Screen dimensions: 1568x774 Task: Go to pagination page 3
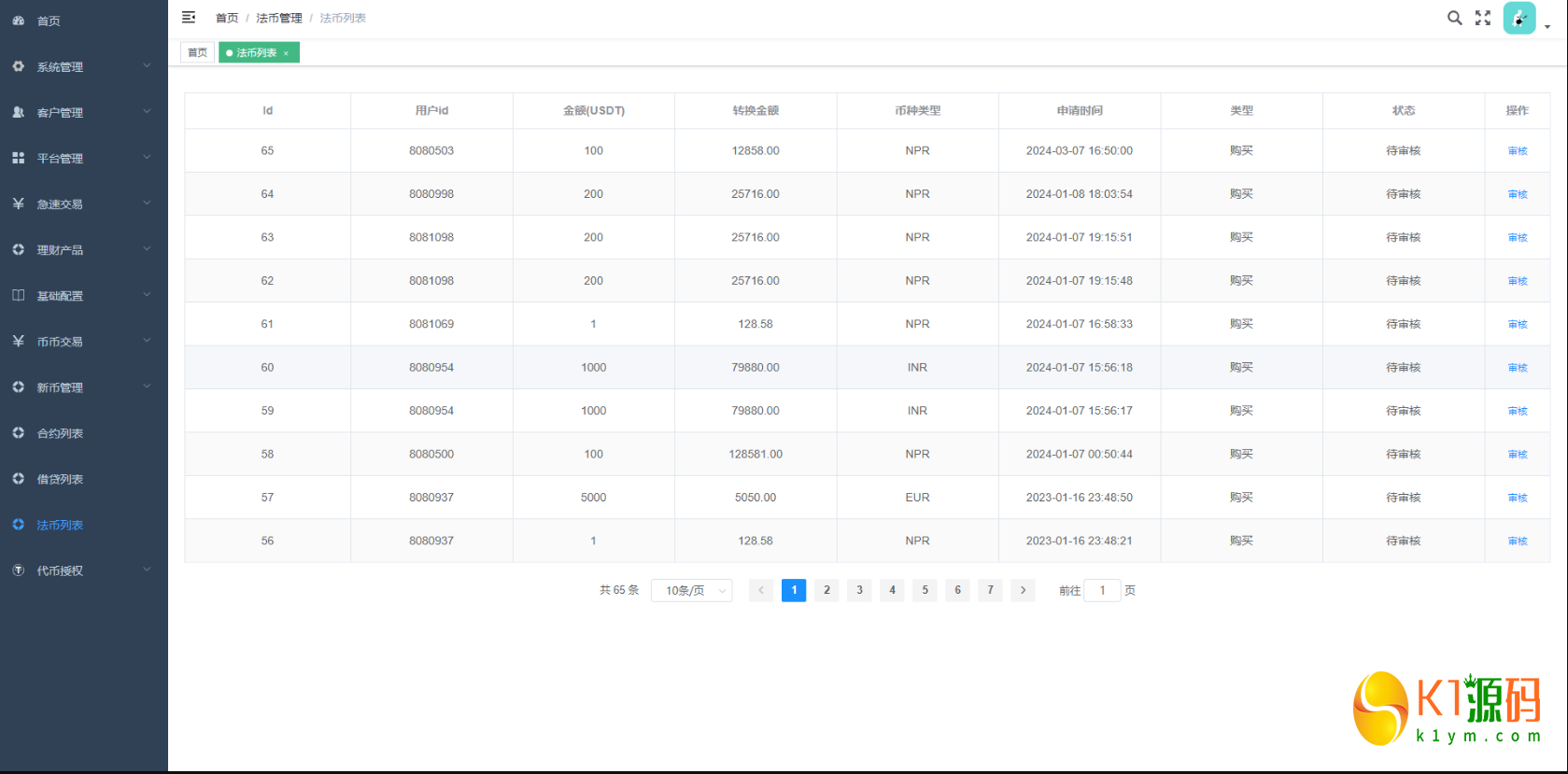coord(859,590)
